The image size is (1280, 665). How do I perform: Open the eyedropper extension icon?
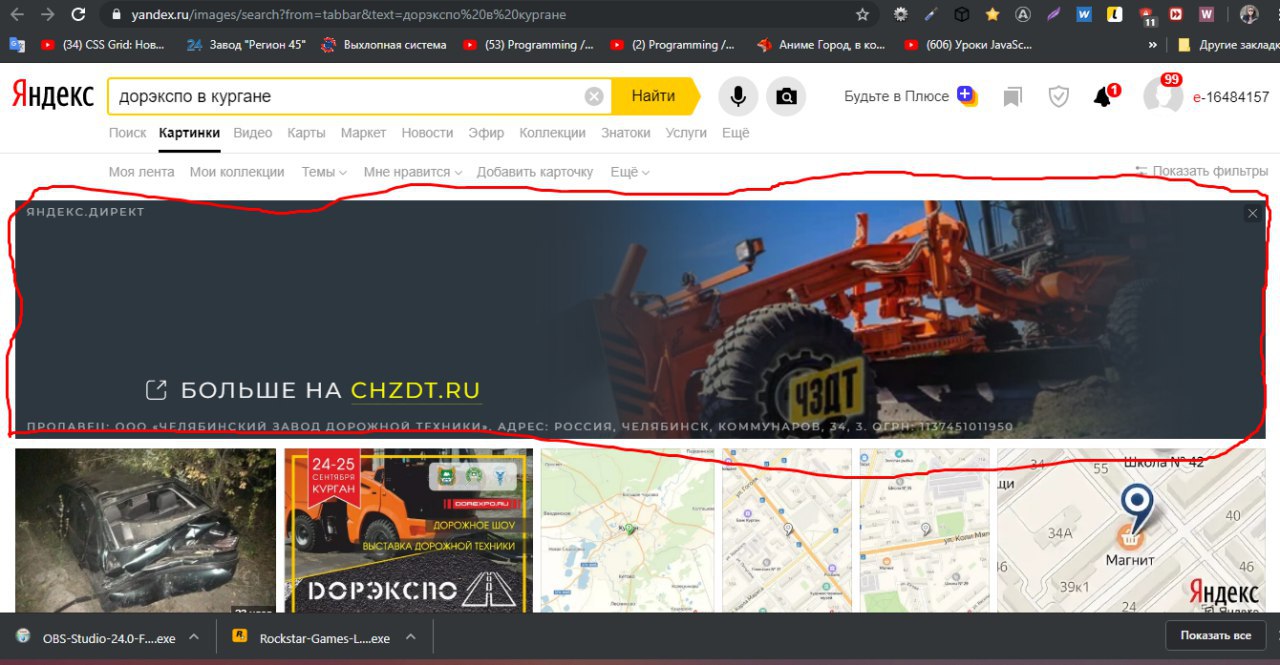(x=931, y=15)
